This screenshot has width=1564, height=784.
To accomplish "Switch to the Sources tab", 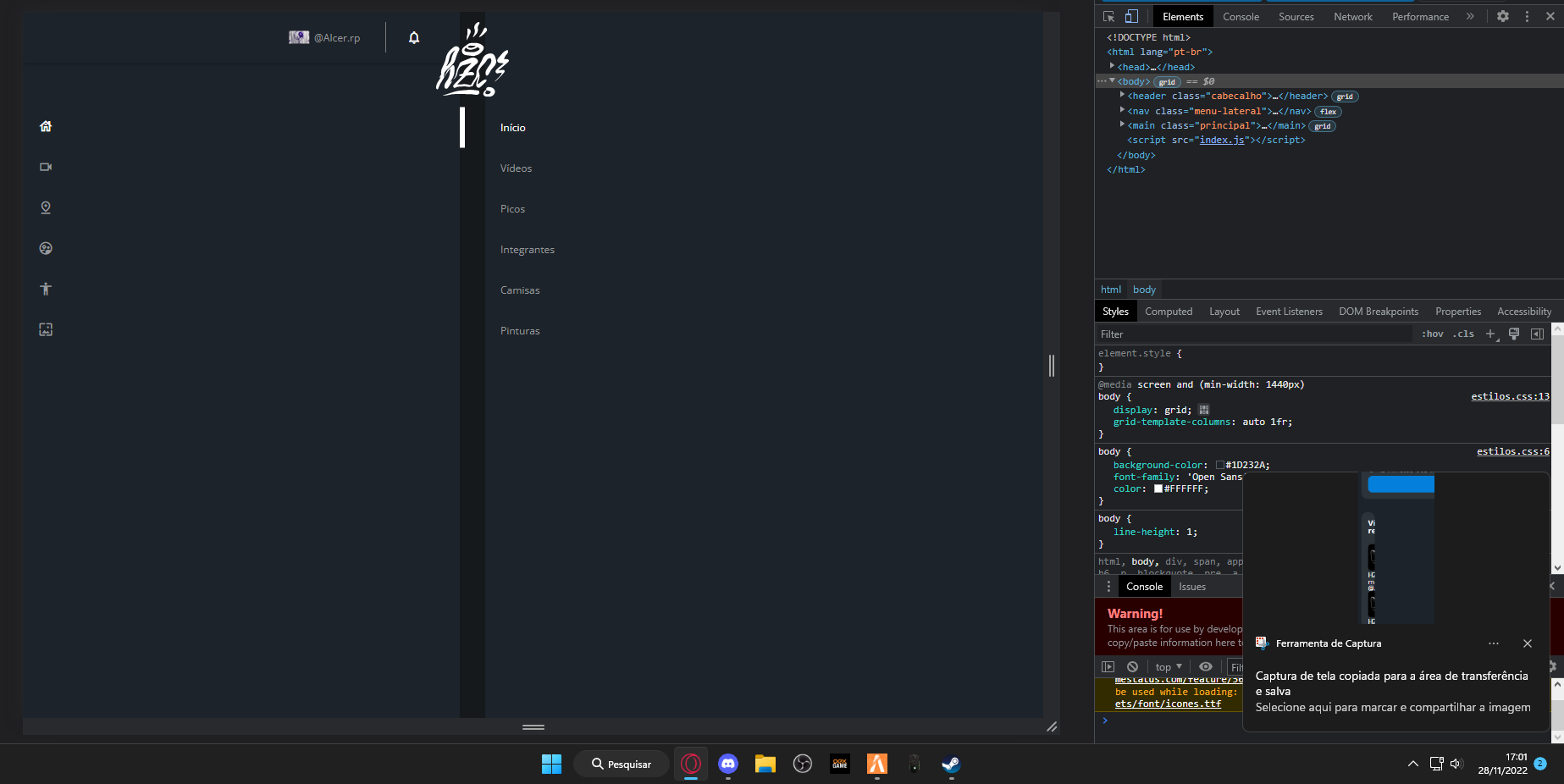I will click(x=1296, y=17).
